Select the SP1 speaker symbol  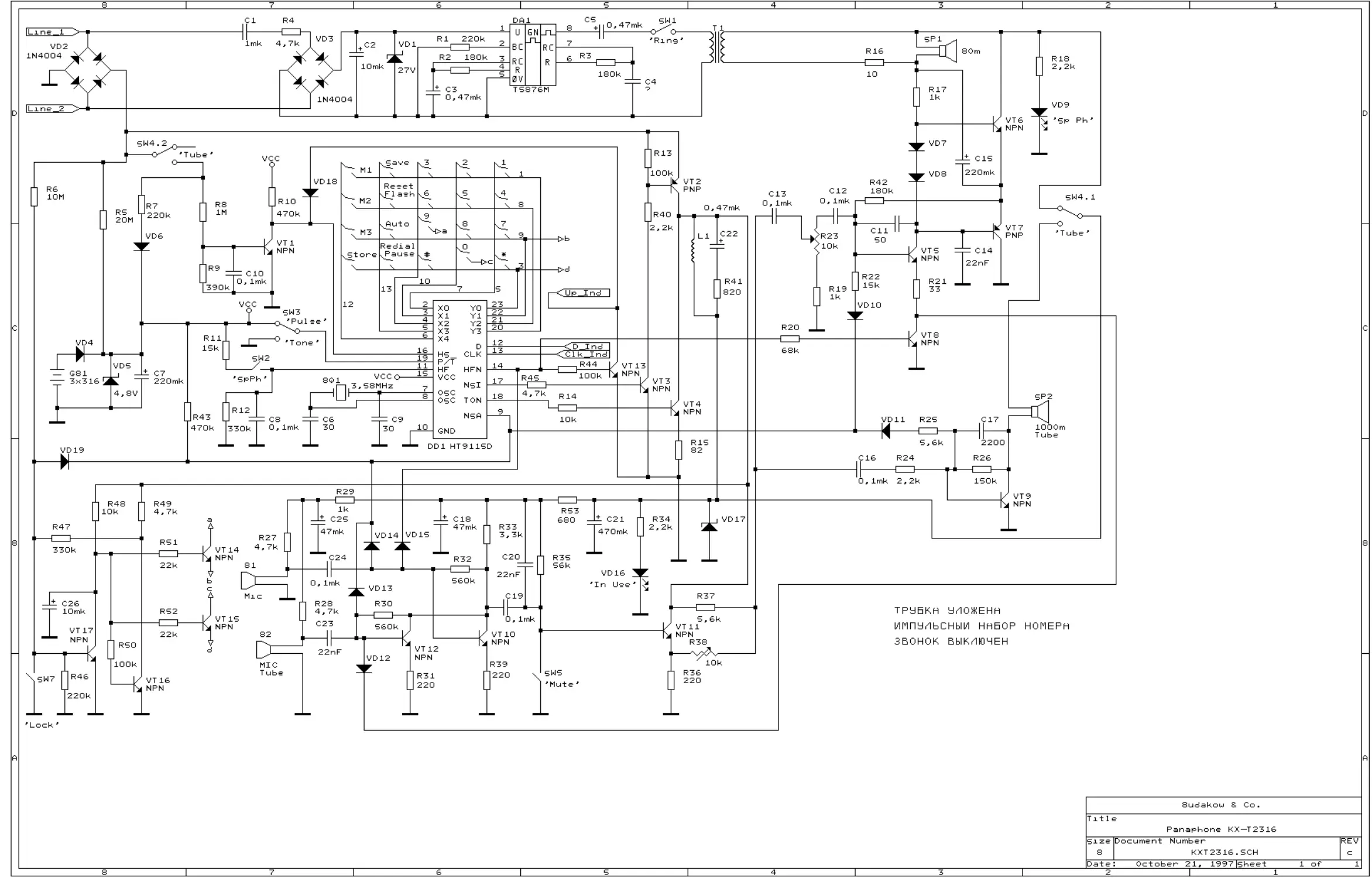[x=946, y=51]
